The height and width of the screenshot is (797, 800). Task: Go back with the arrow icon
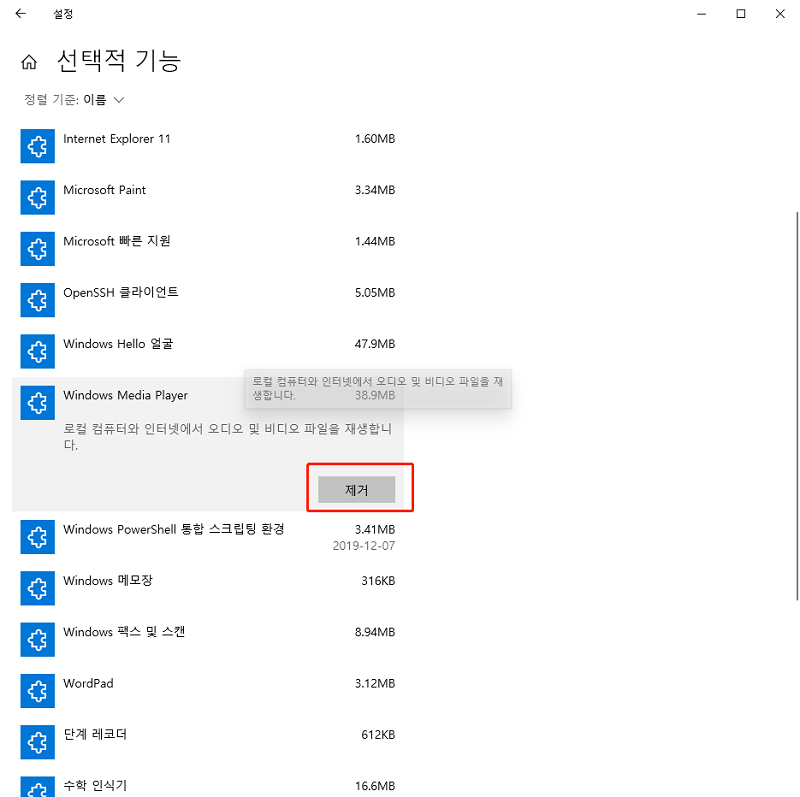pos(20,14)
